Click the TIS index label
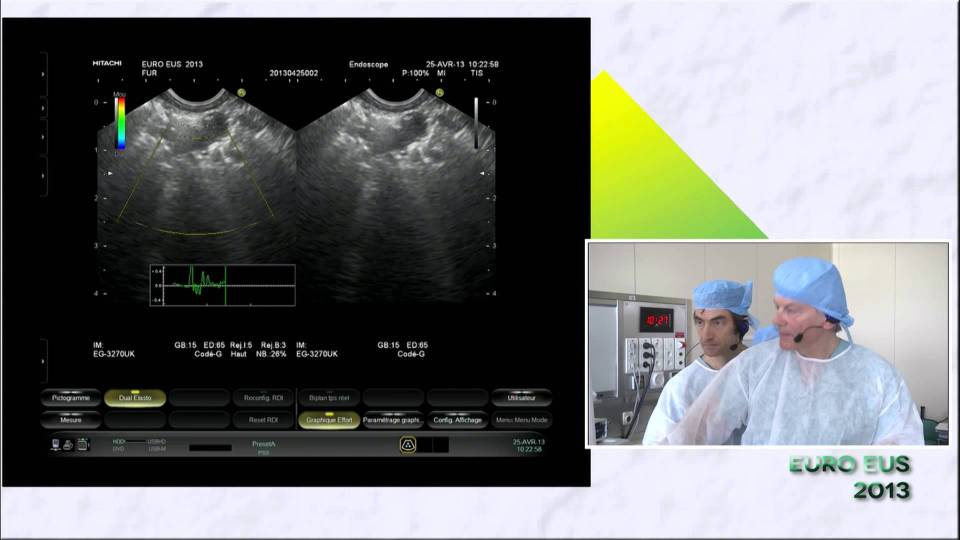The image size is (960, 540). [476, 73]
